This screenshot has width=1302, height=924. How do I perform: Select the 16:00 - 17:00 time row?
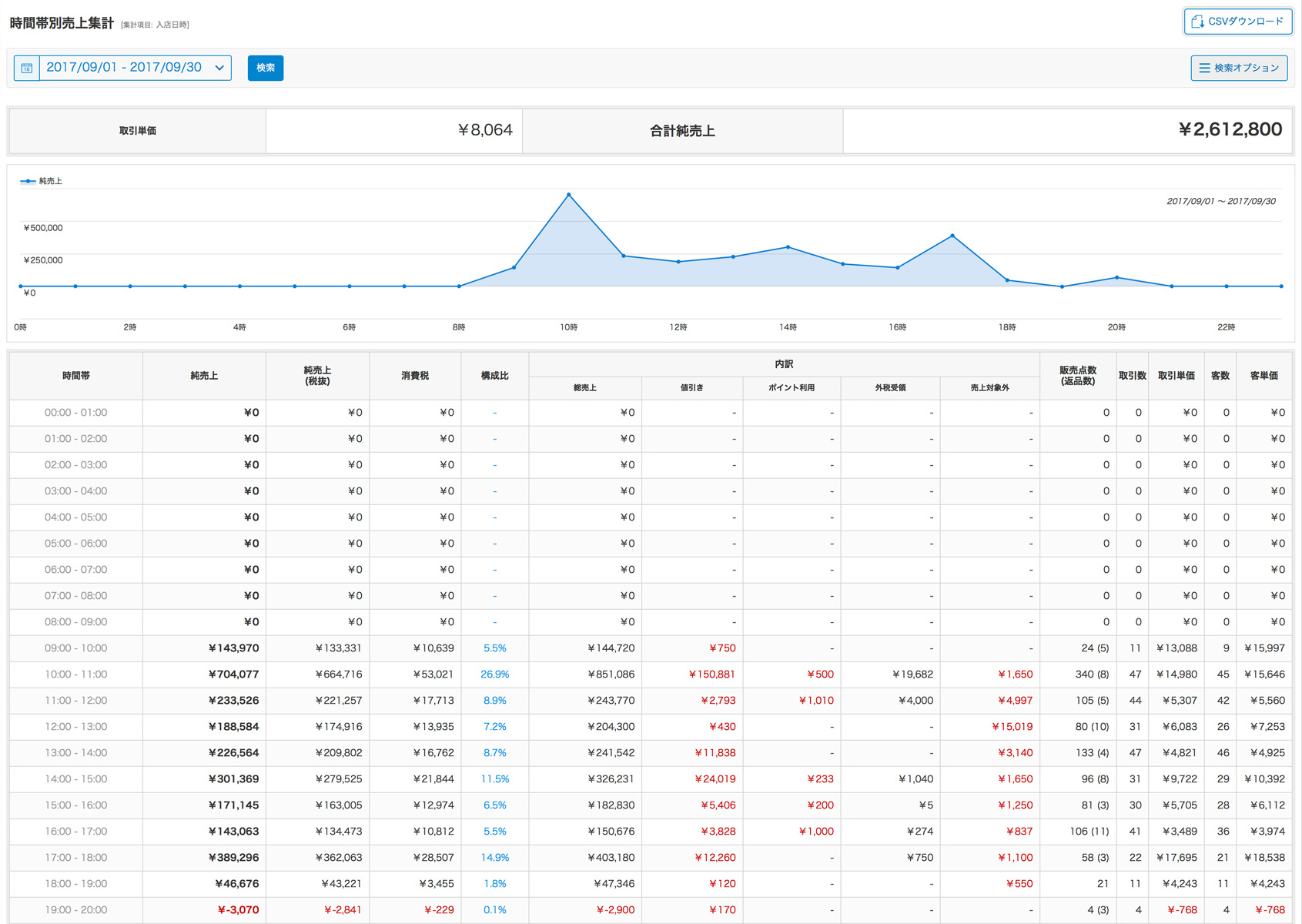coord(651,832)
